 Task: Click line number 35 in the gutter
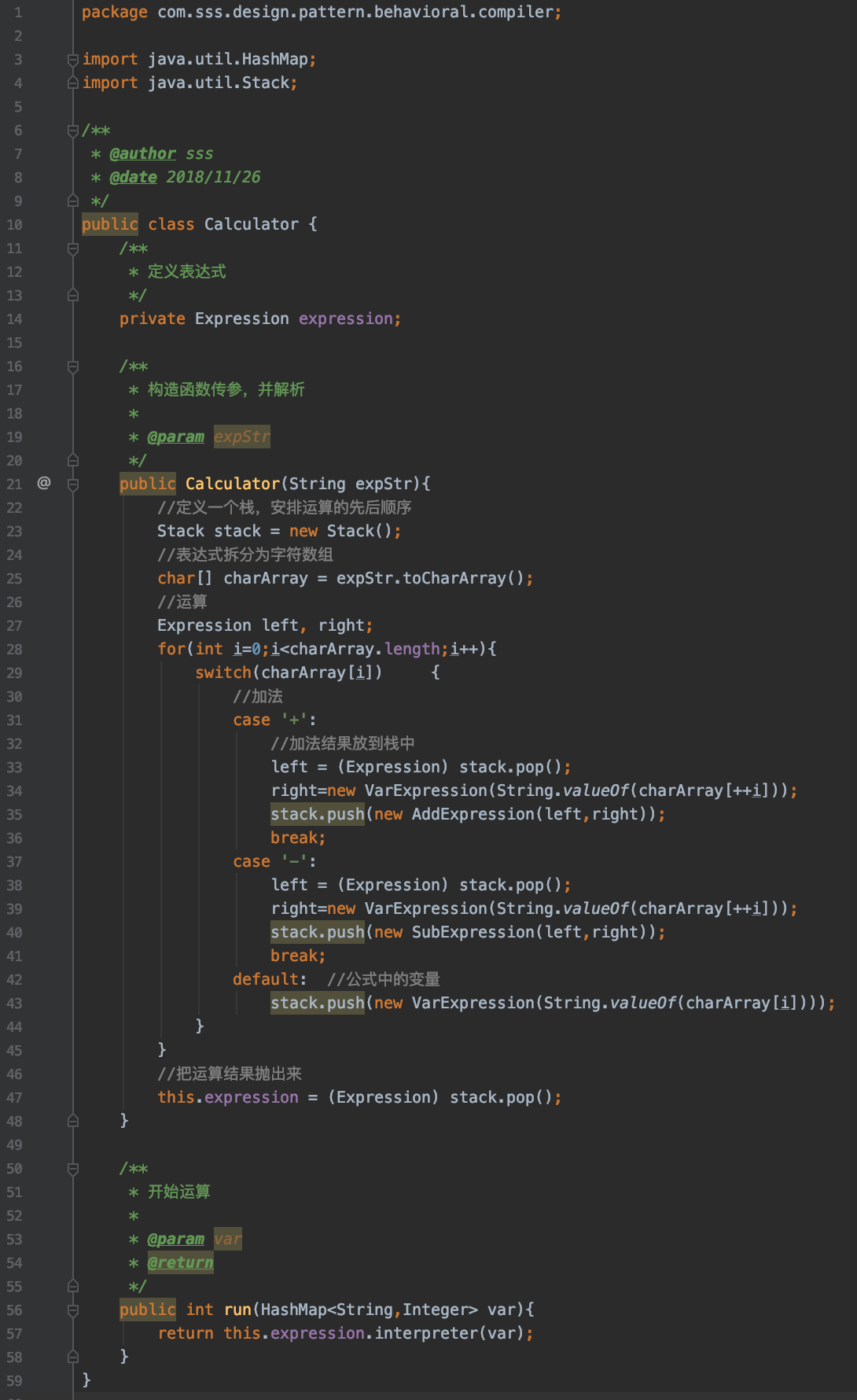pyautogui.click(x=15, y=814)
